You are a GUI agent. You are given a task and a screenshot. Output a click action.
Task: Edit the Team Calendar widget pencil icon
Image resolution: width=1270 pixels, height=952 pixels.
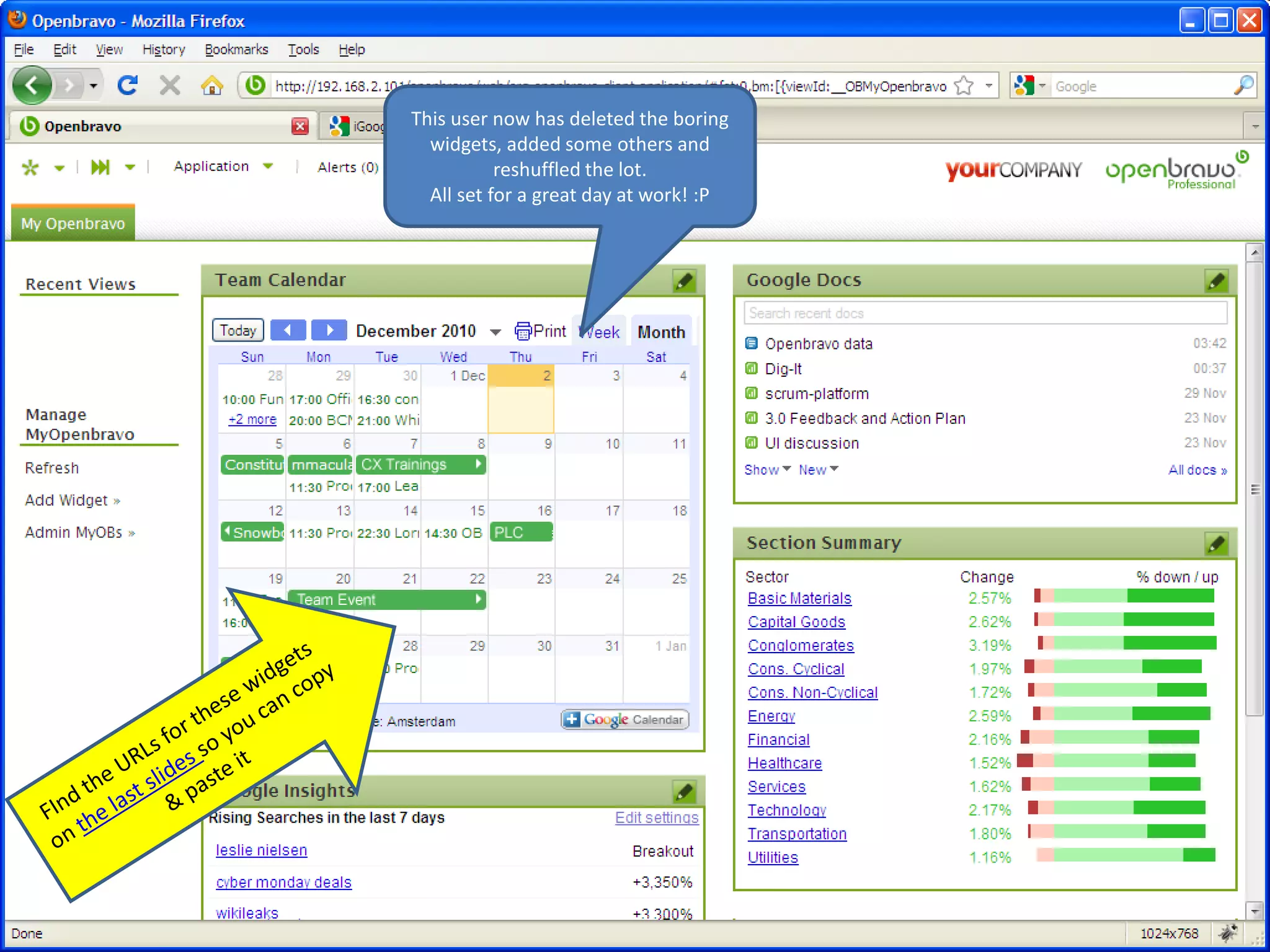(x=685, y=281)
